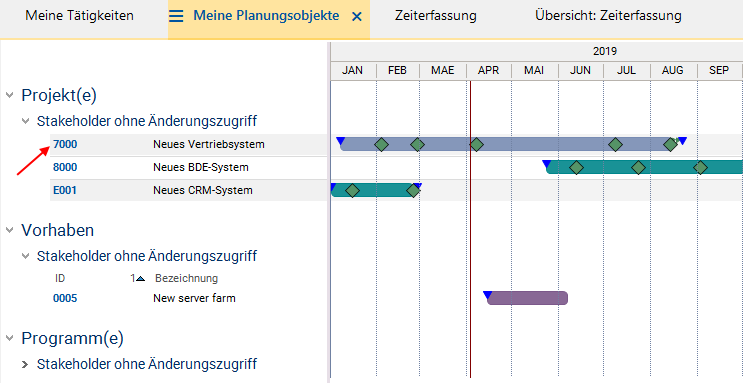Click the MAE month header
The image size is (743, 383).
(x=443, y=71)
